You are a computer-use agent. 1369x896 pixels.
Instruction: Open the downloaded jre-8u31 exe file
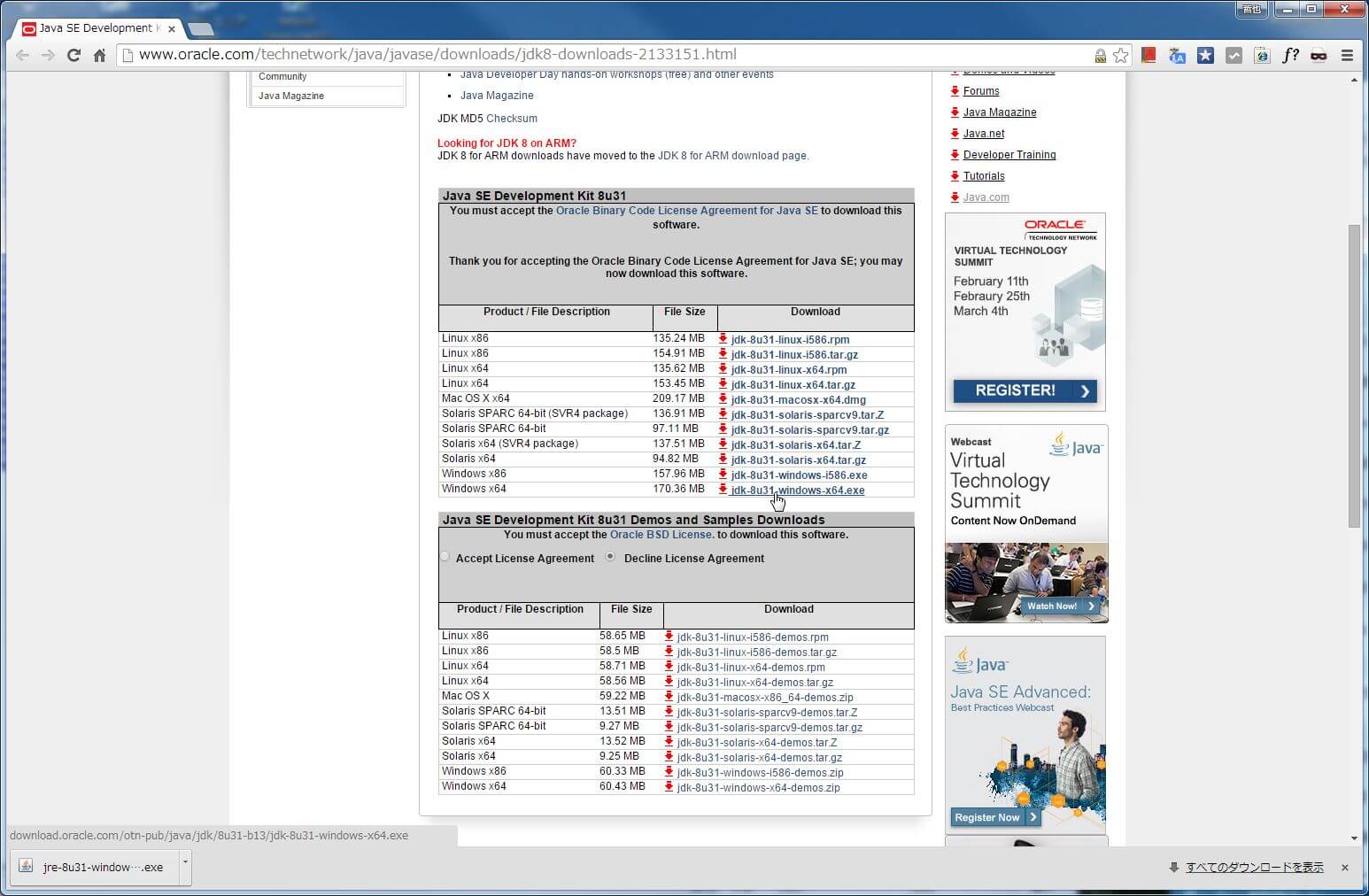(93, 867)
